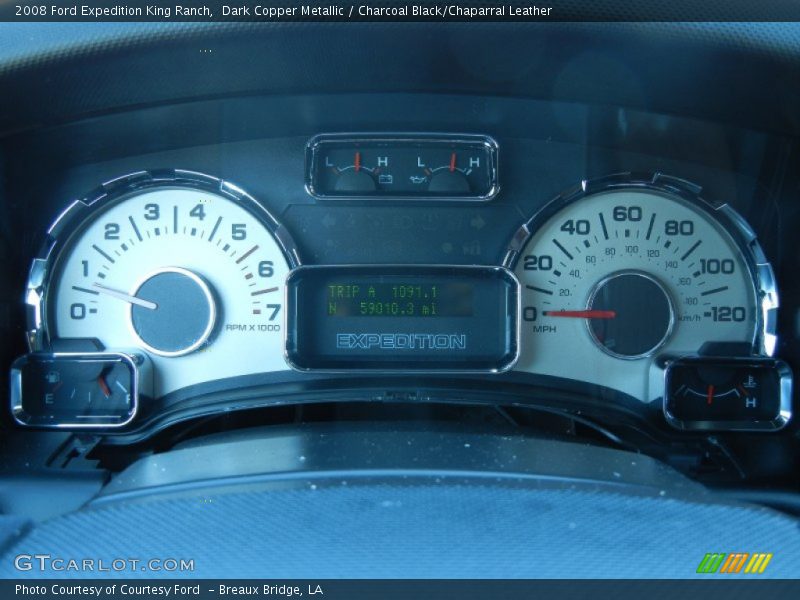The height and width of the screenshot is (600, 800).
Task: Click the large 80 on the speedometer
Action: tap(679, 228)
